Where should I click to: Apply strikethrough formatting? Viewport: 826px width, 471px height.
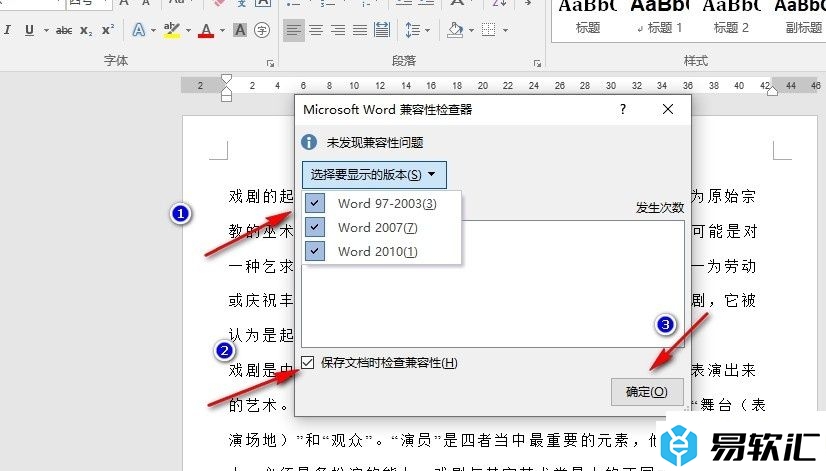64,30
